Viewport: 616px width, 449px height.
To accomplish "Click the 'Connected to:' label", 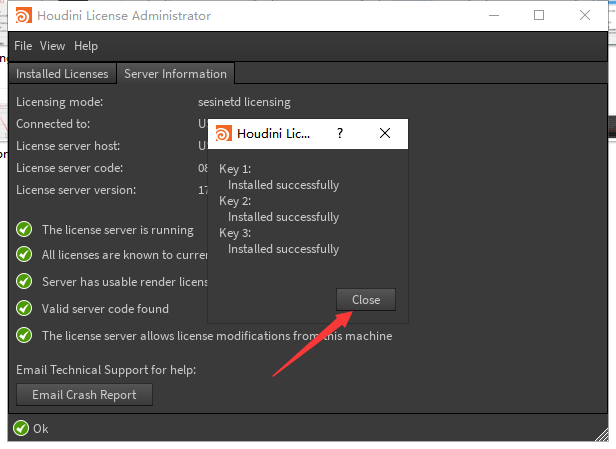I will (x=53, y=124).
